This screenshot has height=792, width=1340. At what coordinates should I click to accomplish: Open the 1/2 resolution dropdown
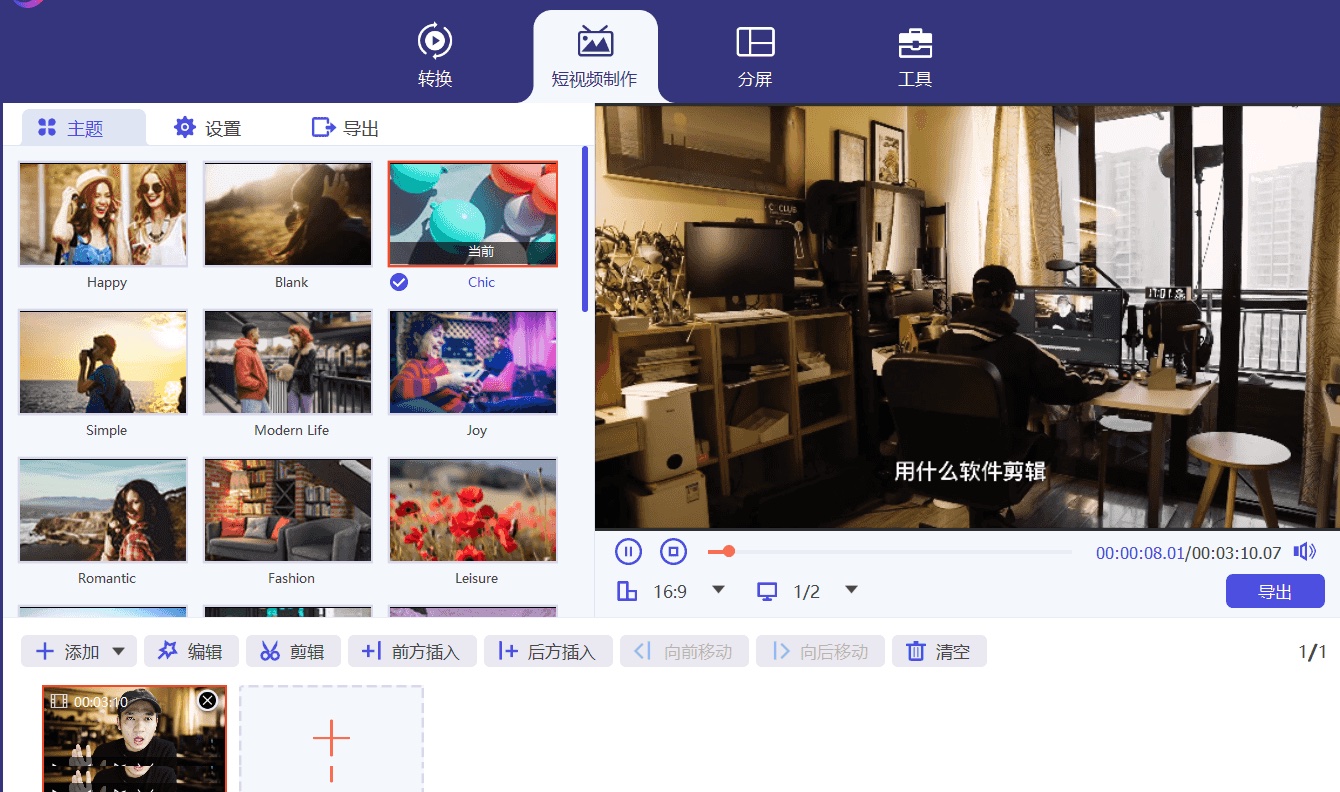(x=850, y=591)
